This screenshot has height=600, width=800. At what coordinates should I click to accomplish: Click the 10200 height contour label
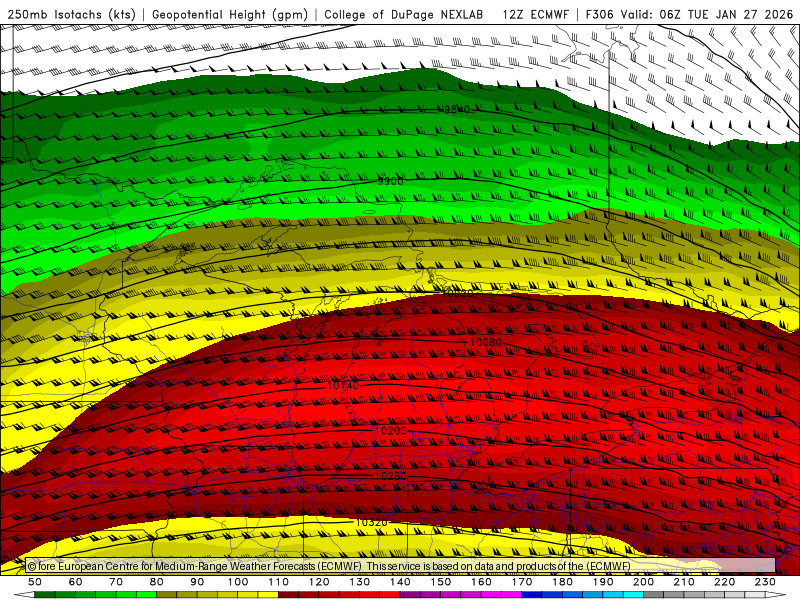[391, 431]
